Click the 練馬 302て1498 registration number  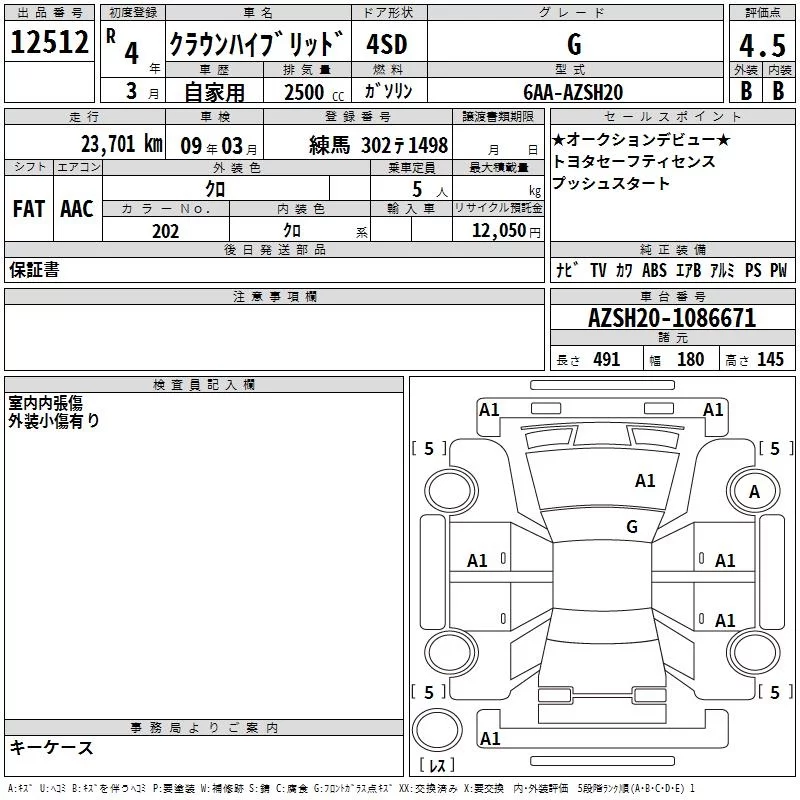click(379, 145)
